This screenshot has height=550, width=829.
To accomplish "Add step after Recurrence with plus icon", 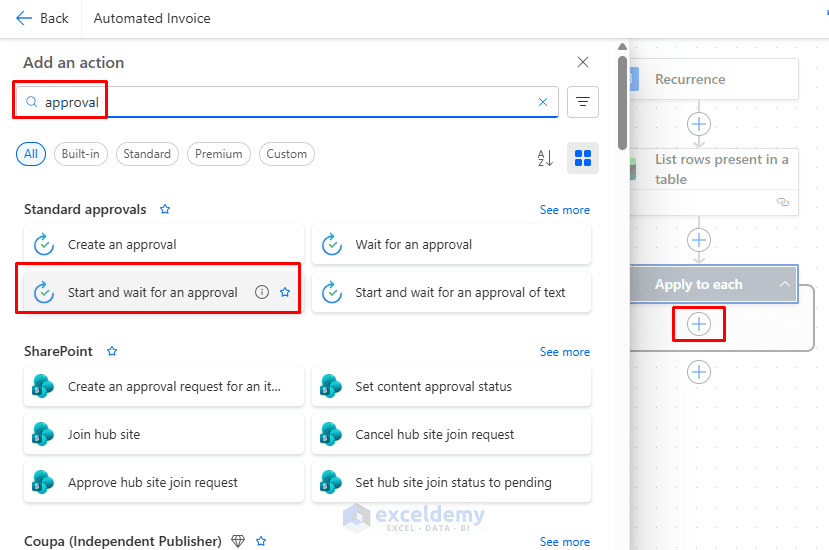I will pyautogui.click(x=698, y=124).
